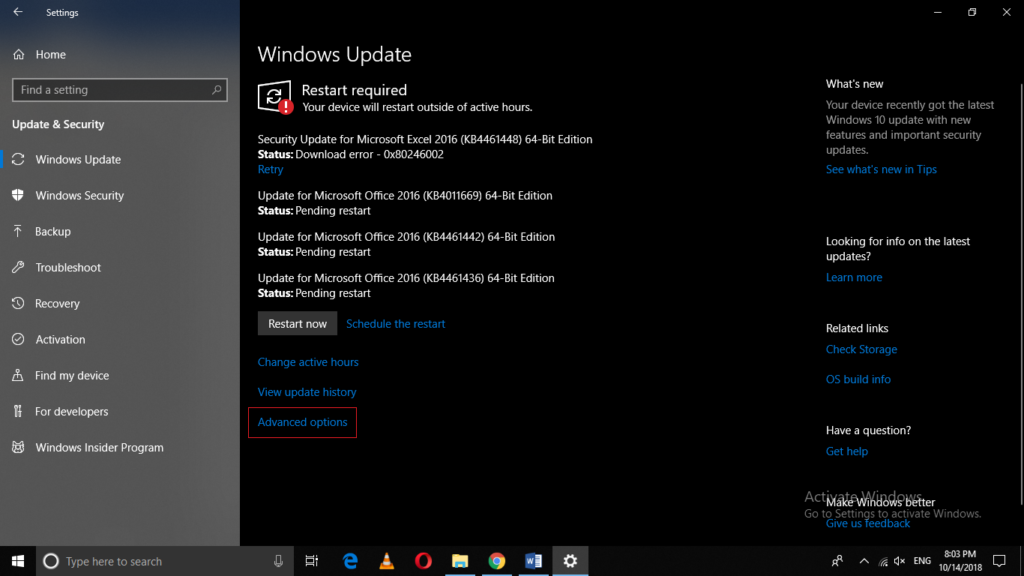Open File Explorer from the taskbar

(460, 561)
